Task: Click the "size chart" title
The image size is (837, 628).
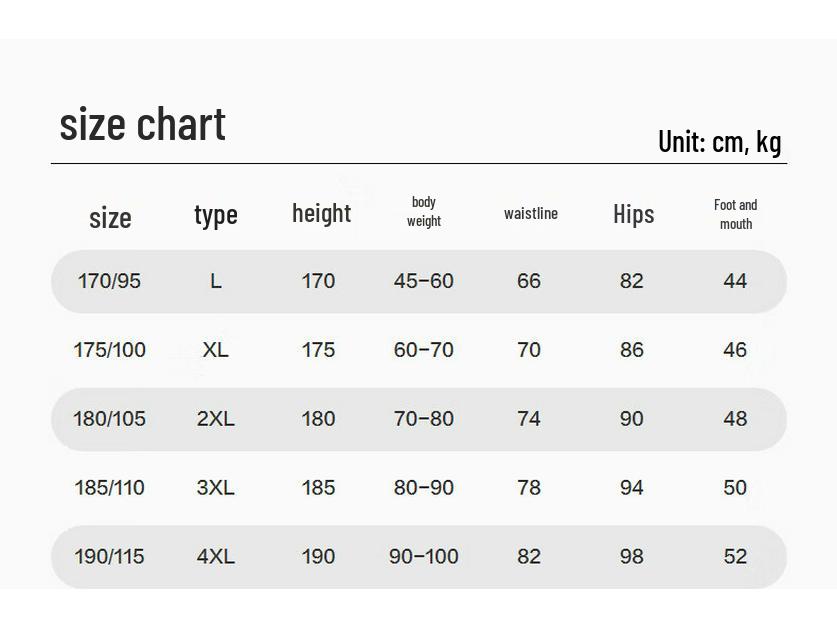Action: pos(142,125)
